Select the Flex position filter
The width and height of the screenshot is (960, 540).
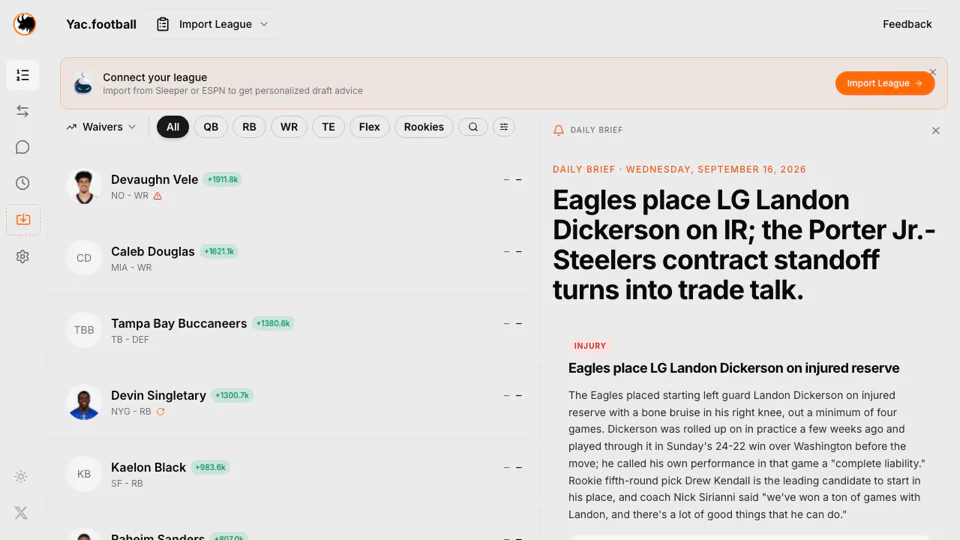369,127
